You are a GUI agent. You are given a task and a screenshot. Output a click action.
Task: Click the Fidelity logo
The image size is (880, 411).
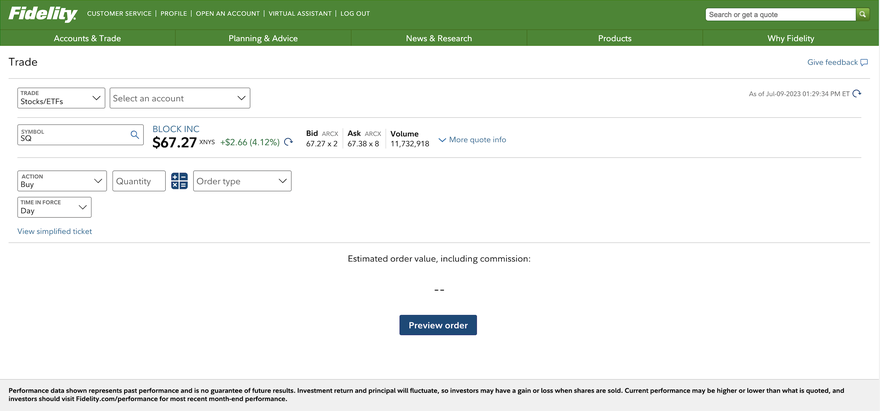pos(43,14)
